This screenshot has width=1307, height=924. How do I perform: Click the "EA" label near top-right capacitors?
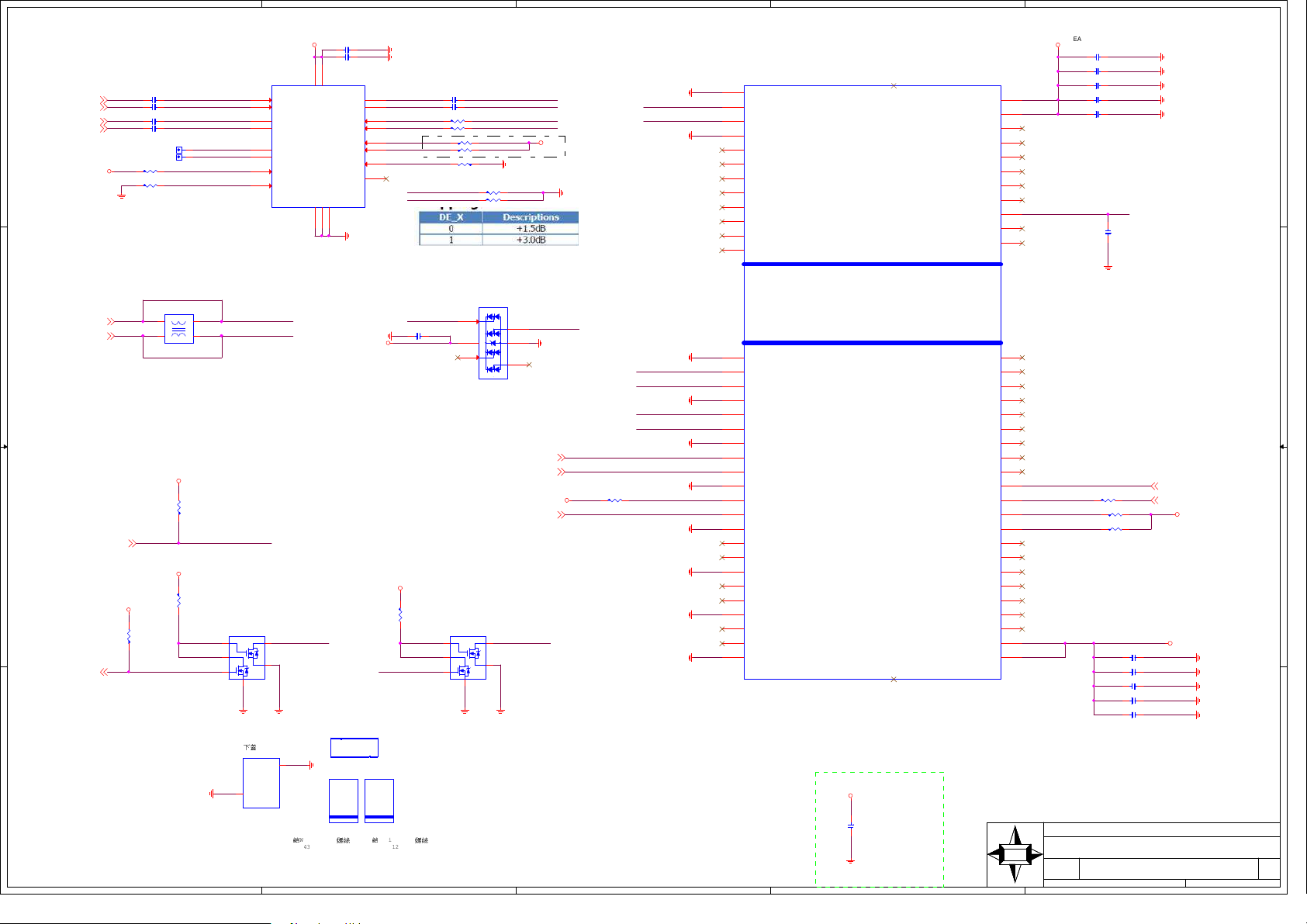[1077, 39]
